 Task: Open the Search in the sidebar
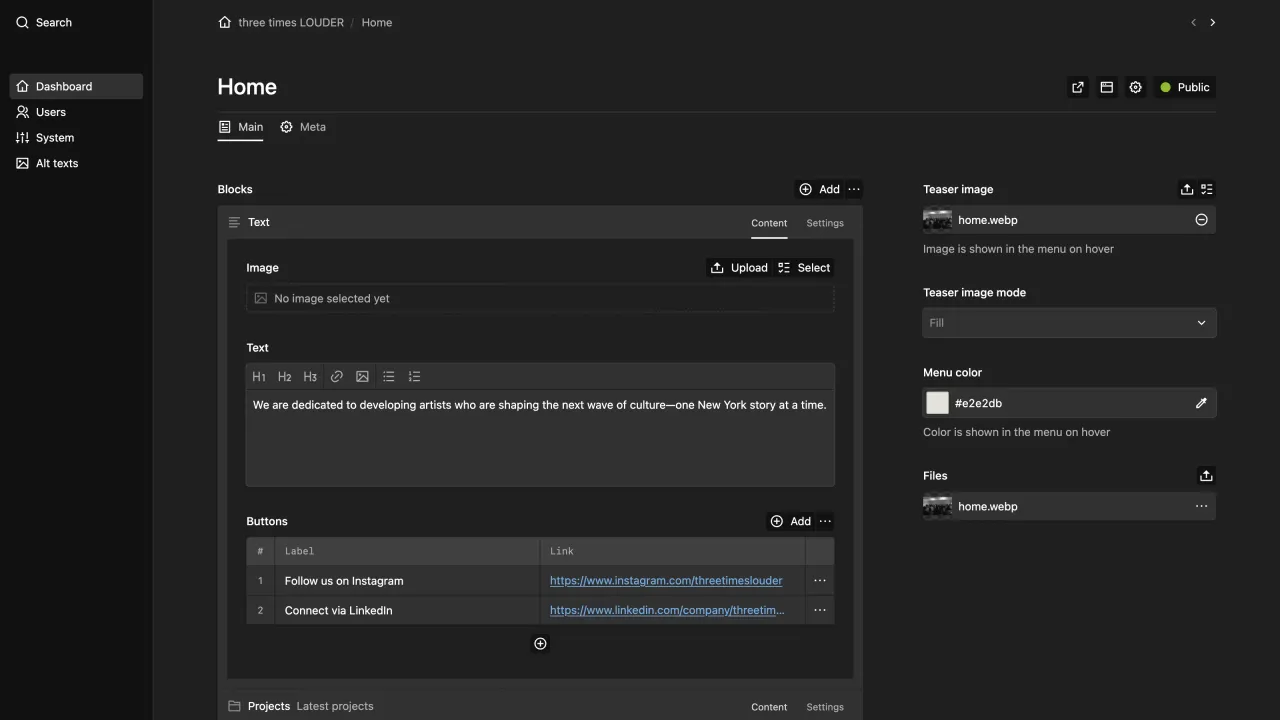pos(44,22)
